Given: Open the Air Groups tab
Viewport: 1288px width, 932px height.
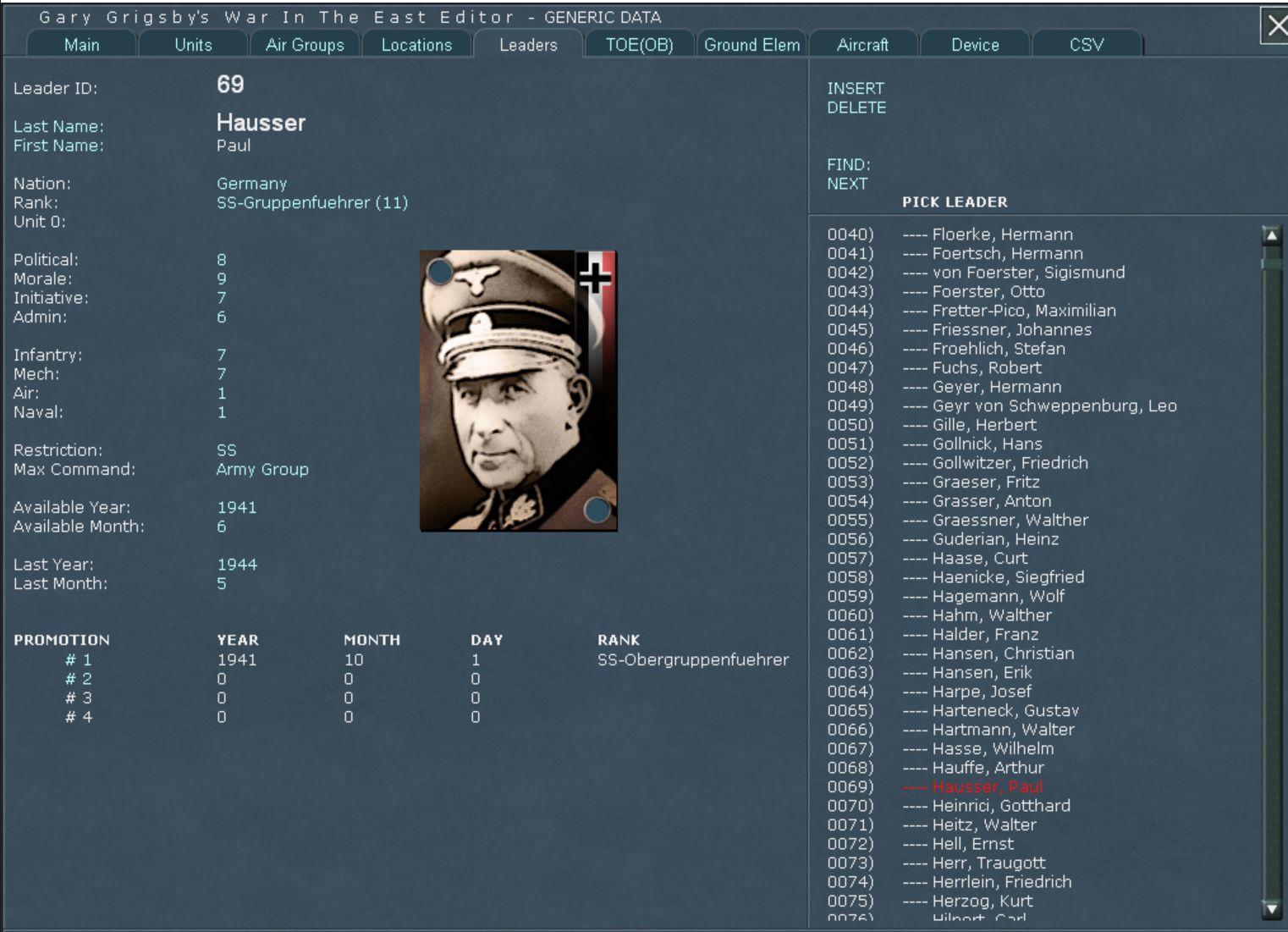Looking at the screenshot, I should coord(305,45).
